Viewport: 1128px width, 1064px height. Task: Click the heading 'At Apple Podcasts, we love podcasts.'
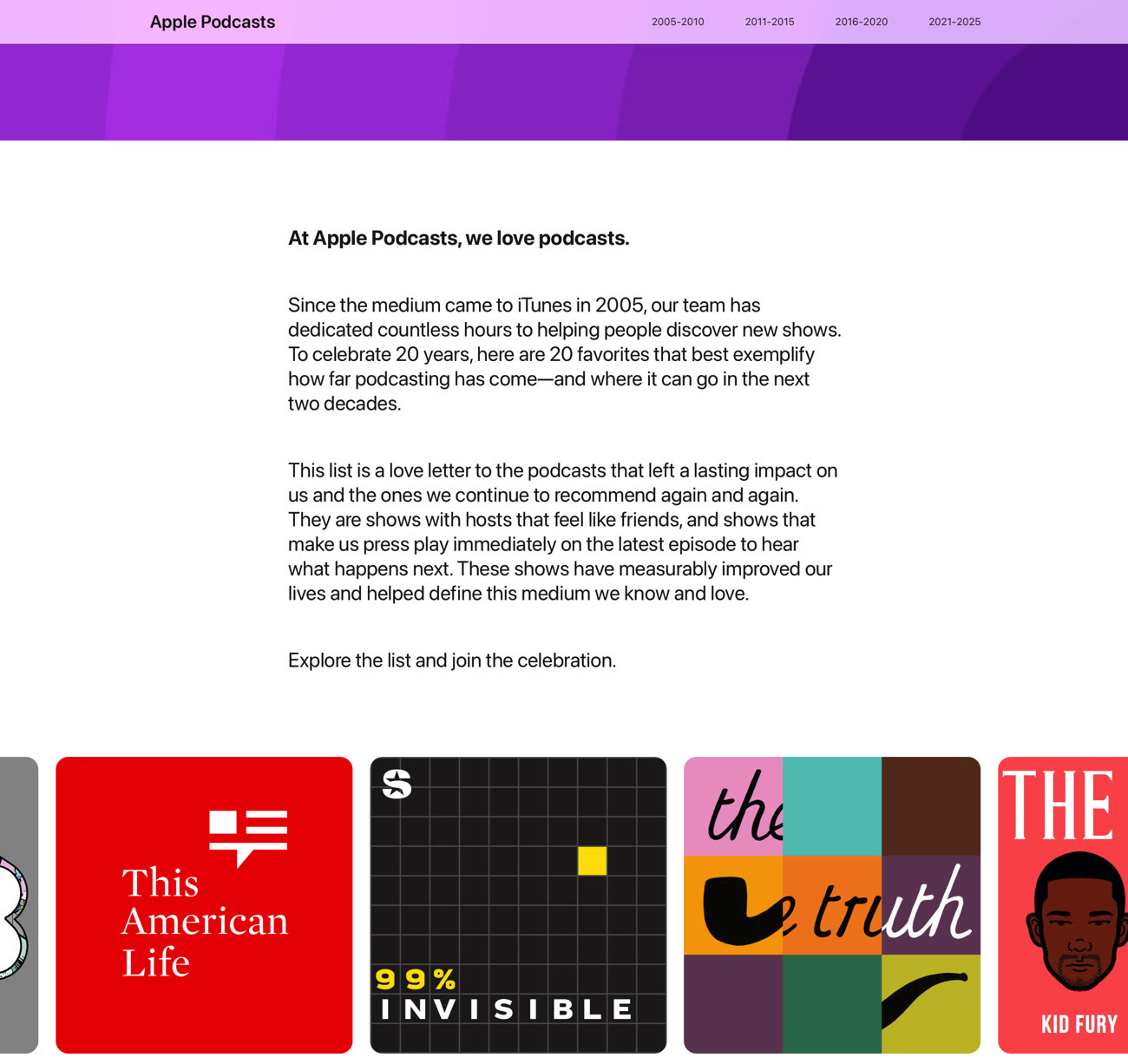click(458, 238)
